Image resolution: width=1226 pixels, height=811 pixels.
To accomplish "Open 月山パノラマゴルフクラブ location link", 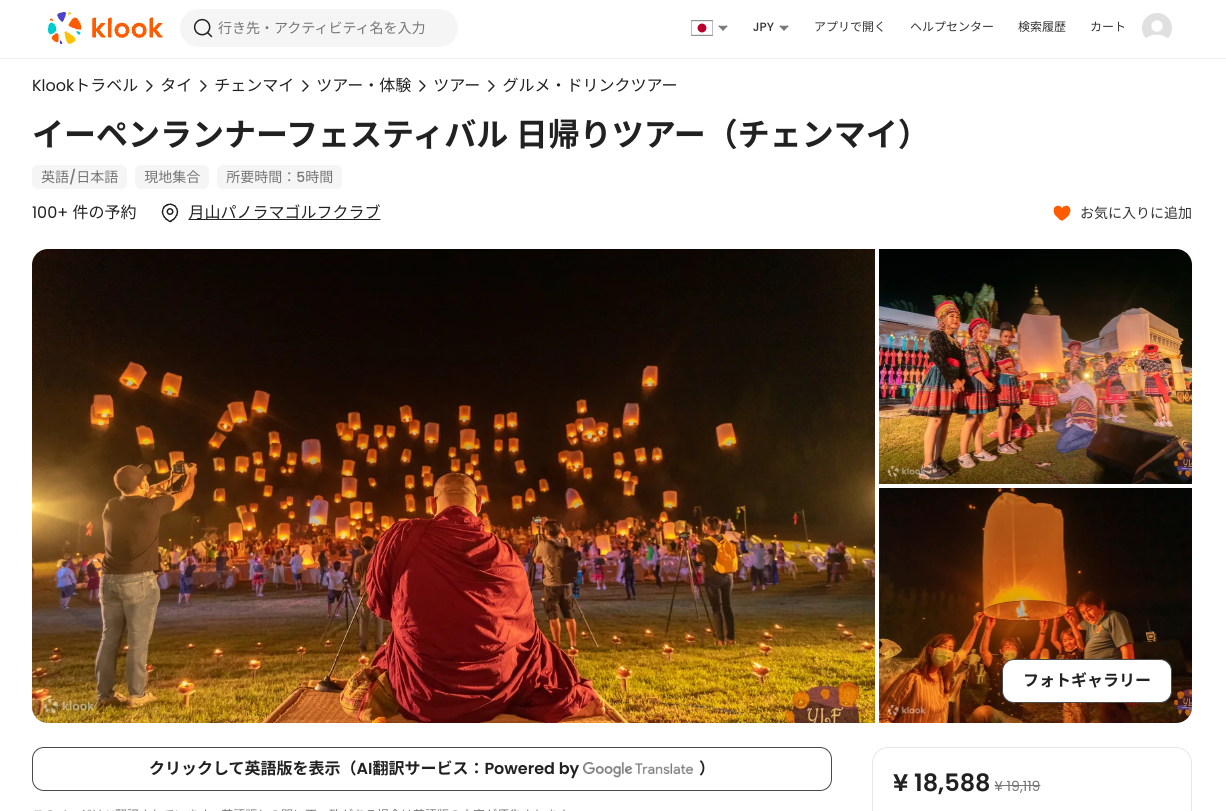I will click(x=284, y=212).
